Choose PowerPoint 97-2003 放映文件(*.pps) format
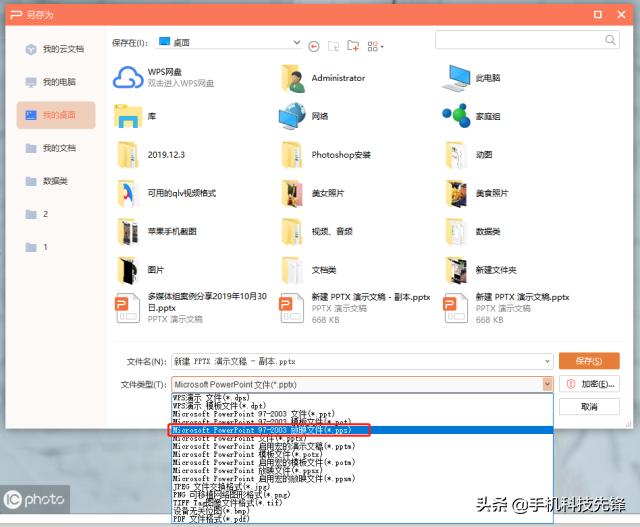640x527 pixels. pos(362,430)
